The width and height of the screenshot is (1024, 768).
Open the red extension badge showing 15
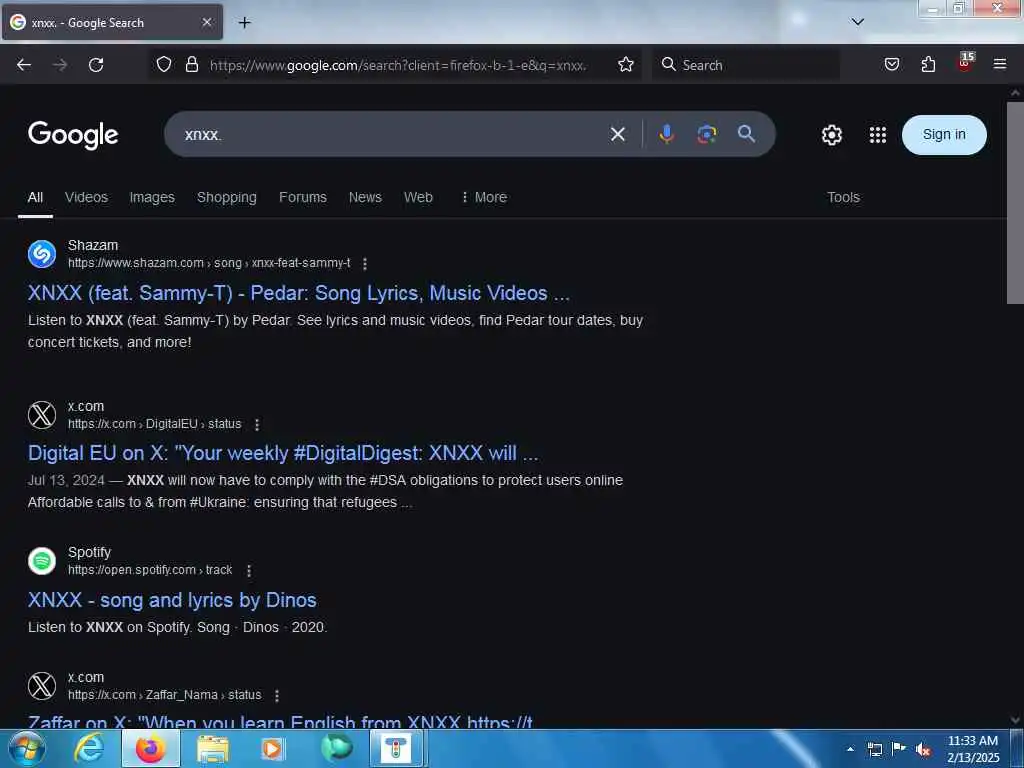coord(965,63)
